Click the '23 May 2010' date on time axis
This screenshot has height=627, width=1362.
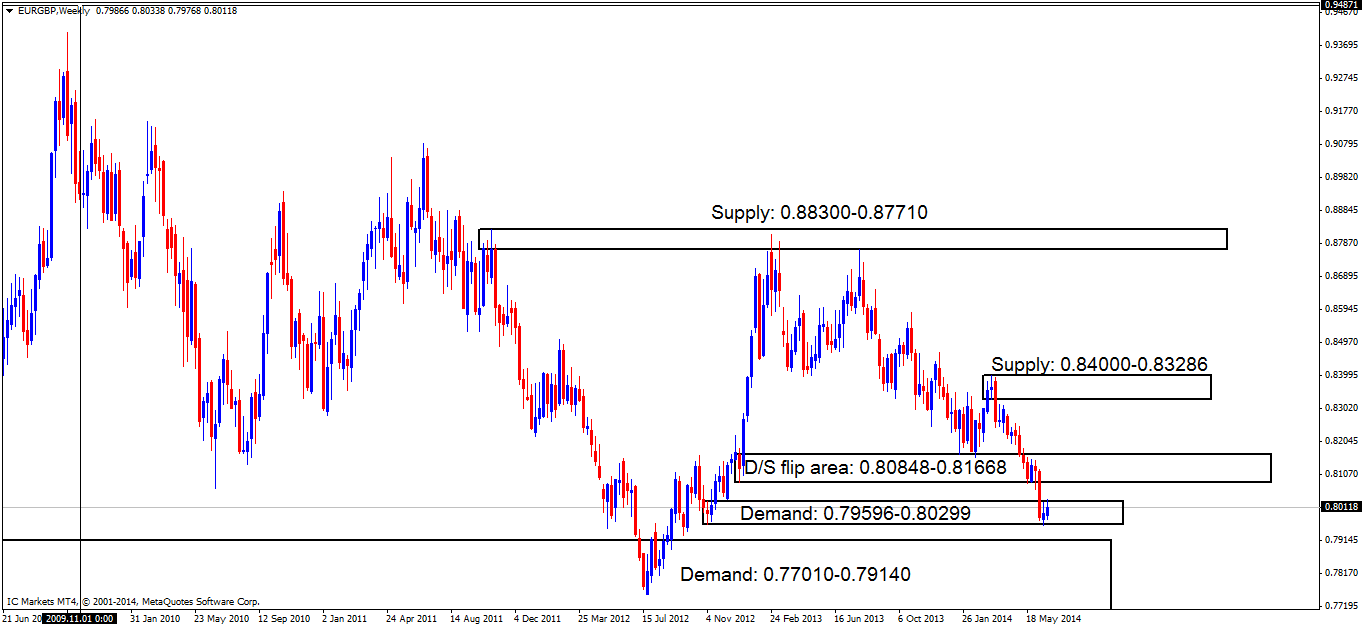pyautogui.click(x=221, y=618)
